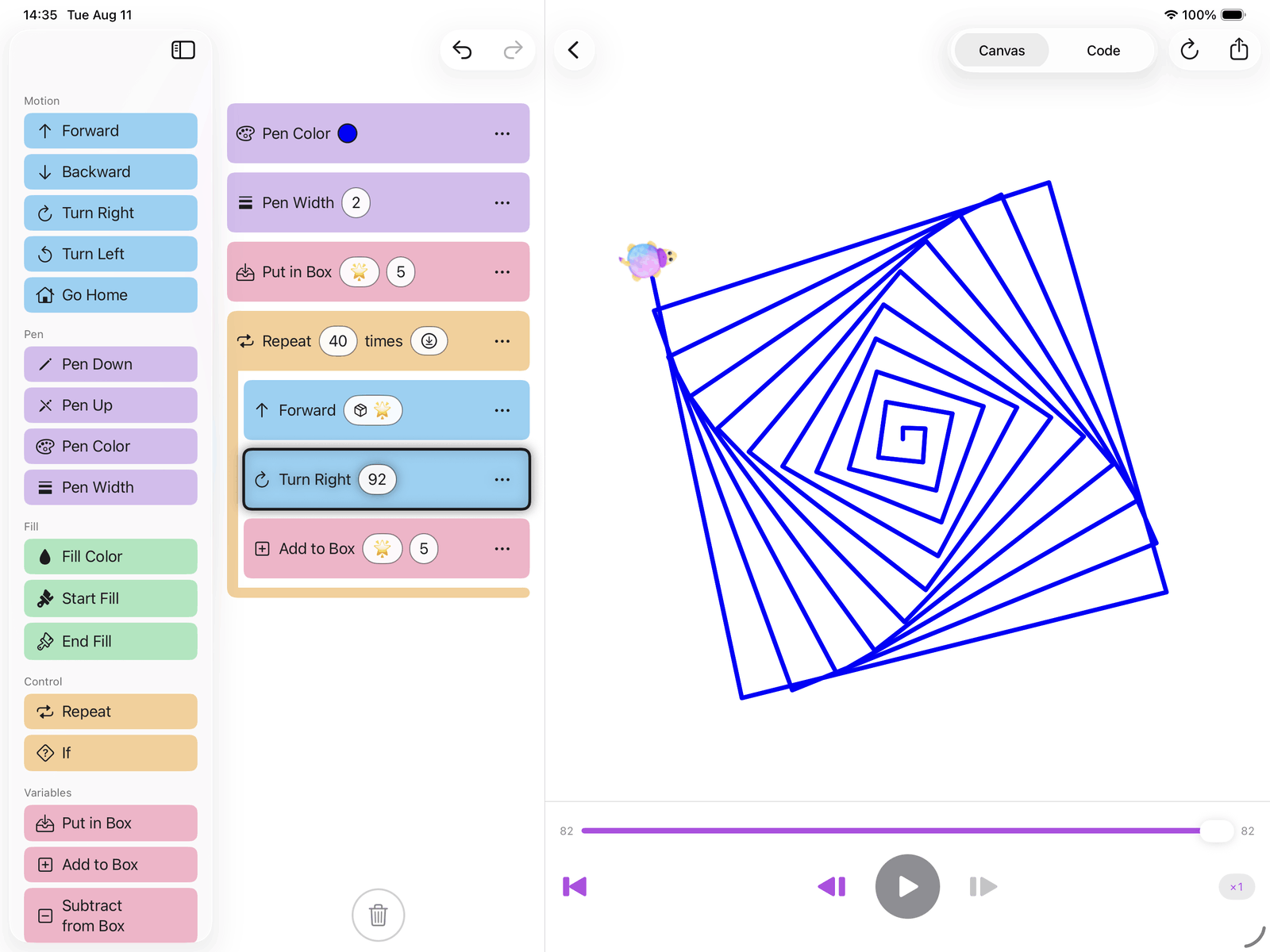
Task: Pick Put in Box from Variables palette
Action: point(110,823)
